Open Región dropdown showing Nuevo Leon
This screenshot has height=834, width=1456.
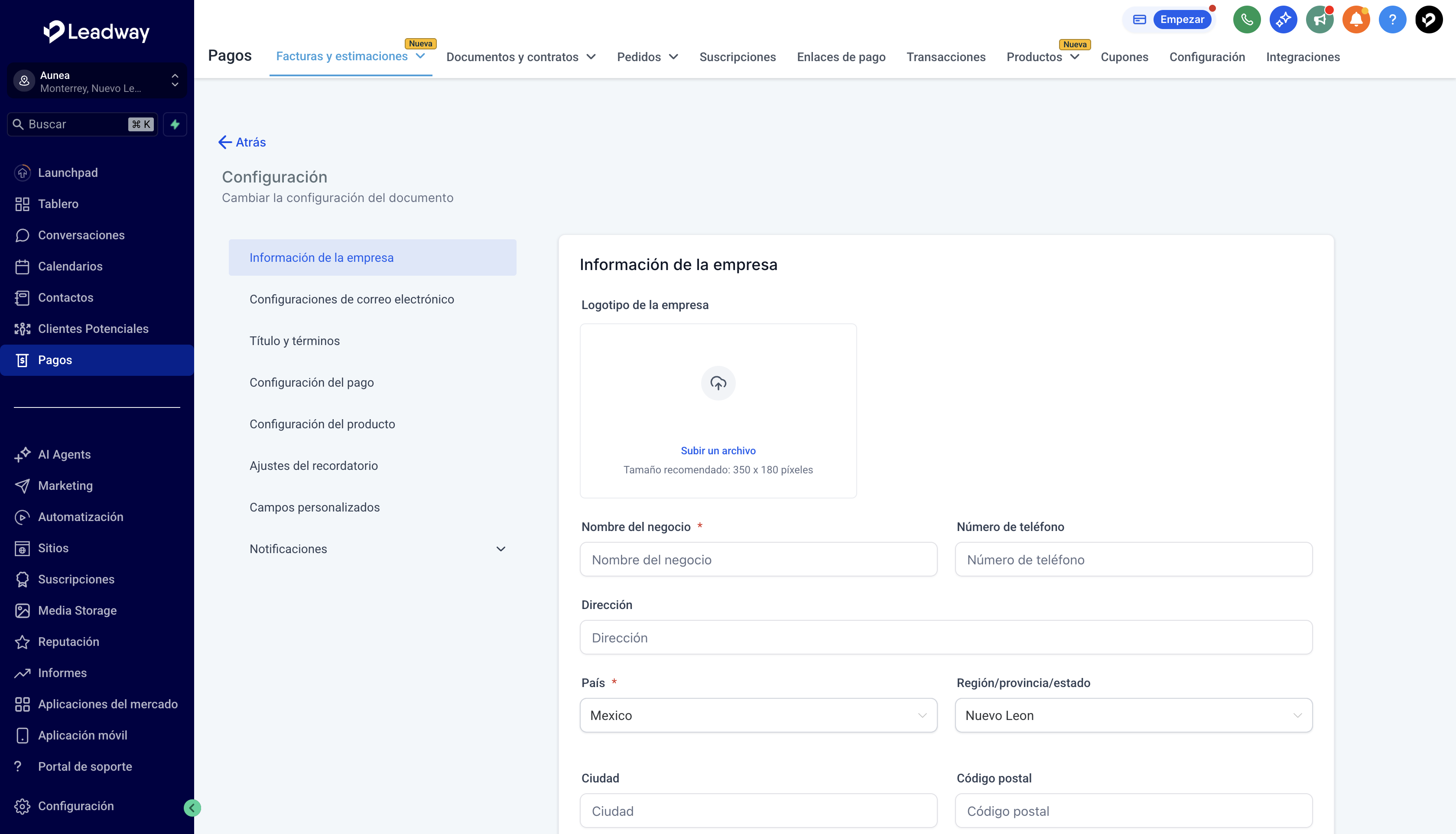pos(1133,715)
